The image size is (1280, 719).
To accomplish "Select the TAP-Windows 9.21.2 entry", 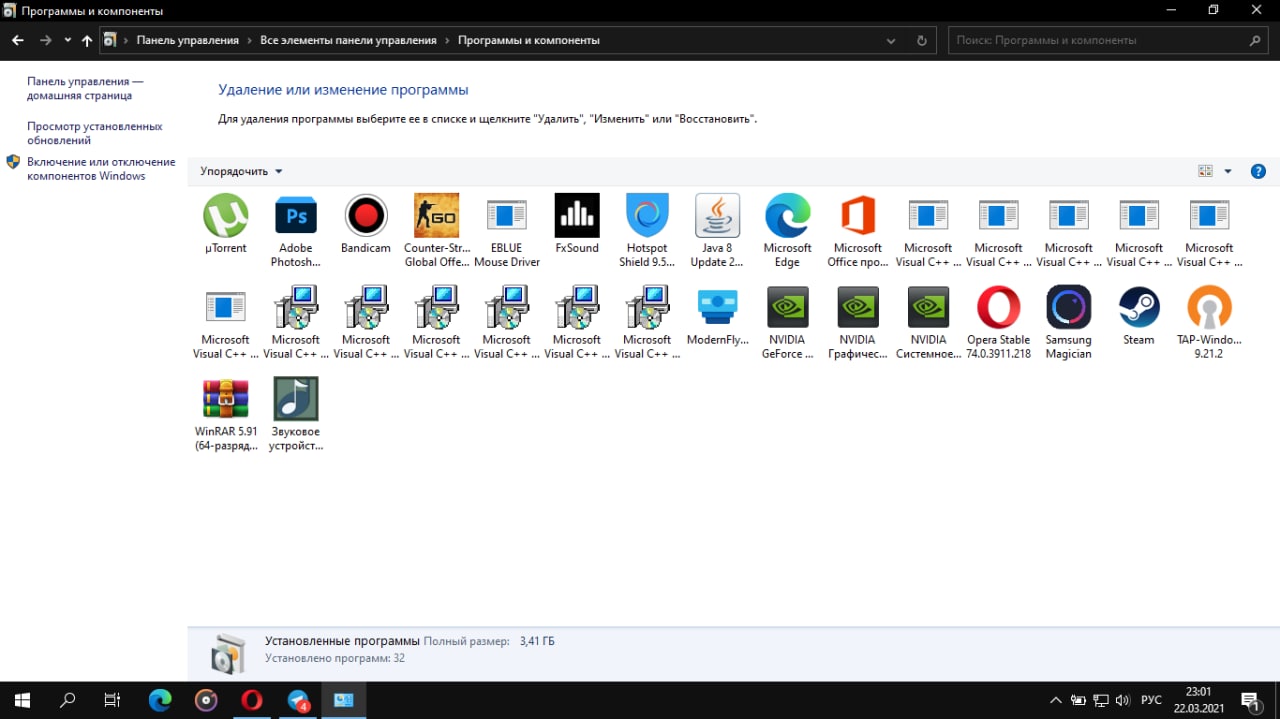I will 1209,323.
